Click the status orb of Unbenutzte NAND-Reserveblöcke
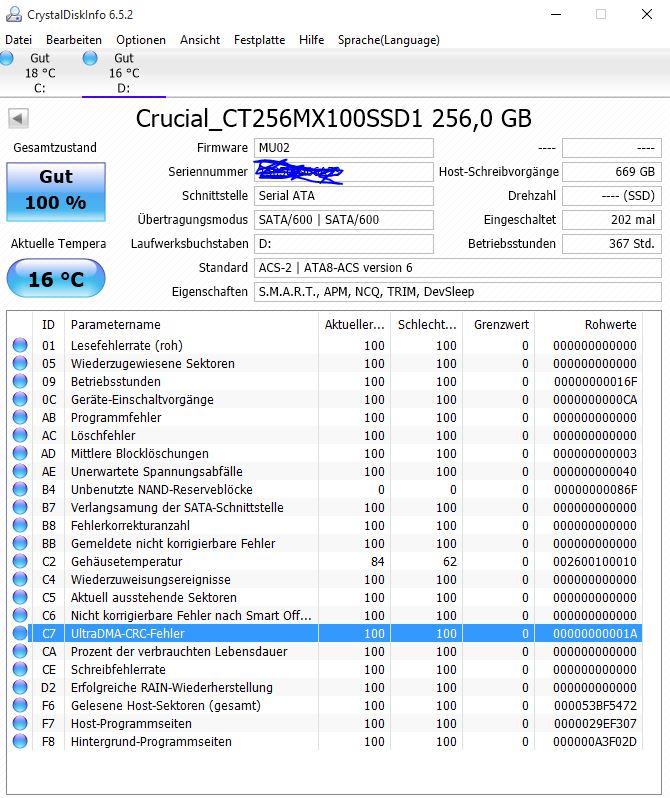This screenshot has width=670, height=798. click(20, 489)
